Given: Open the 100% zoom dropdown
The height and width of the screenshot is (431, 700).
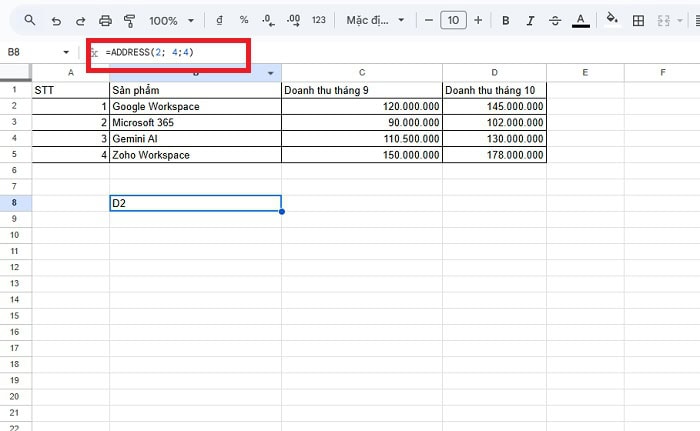Looking at the screenshot, I should coord(171,21).
